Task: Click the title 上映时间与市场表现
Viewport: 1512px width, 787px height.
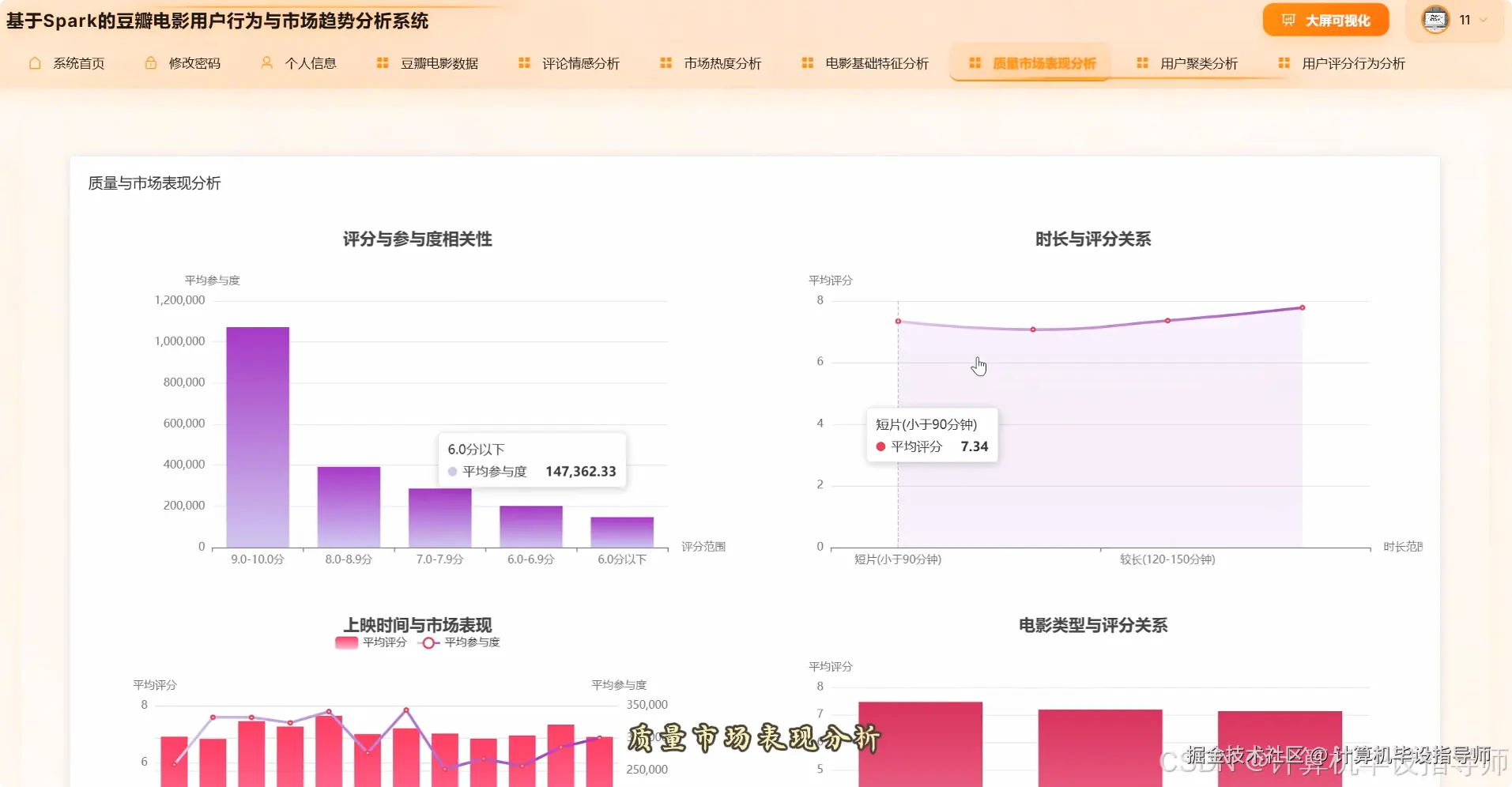Action: pyautogui.click(x=417, y=625)
